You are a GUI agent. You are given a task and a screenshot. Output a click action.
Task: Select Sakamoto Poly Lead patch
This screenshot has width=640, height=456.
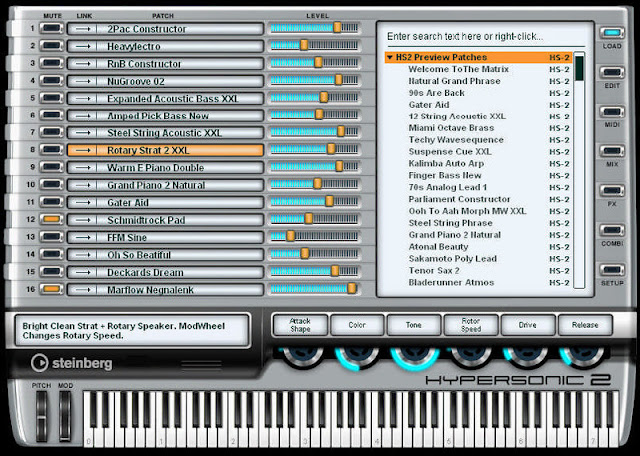click(453, 259)
